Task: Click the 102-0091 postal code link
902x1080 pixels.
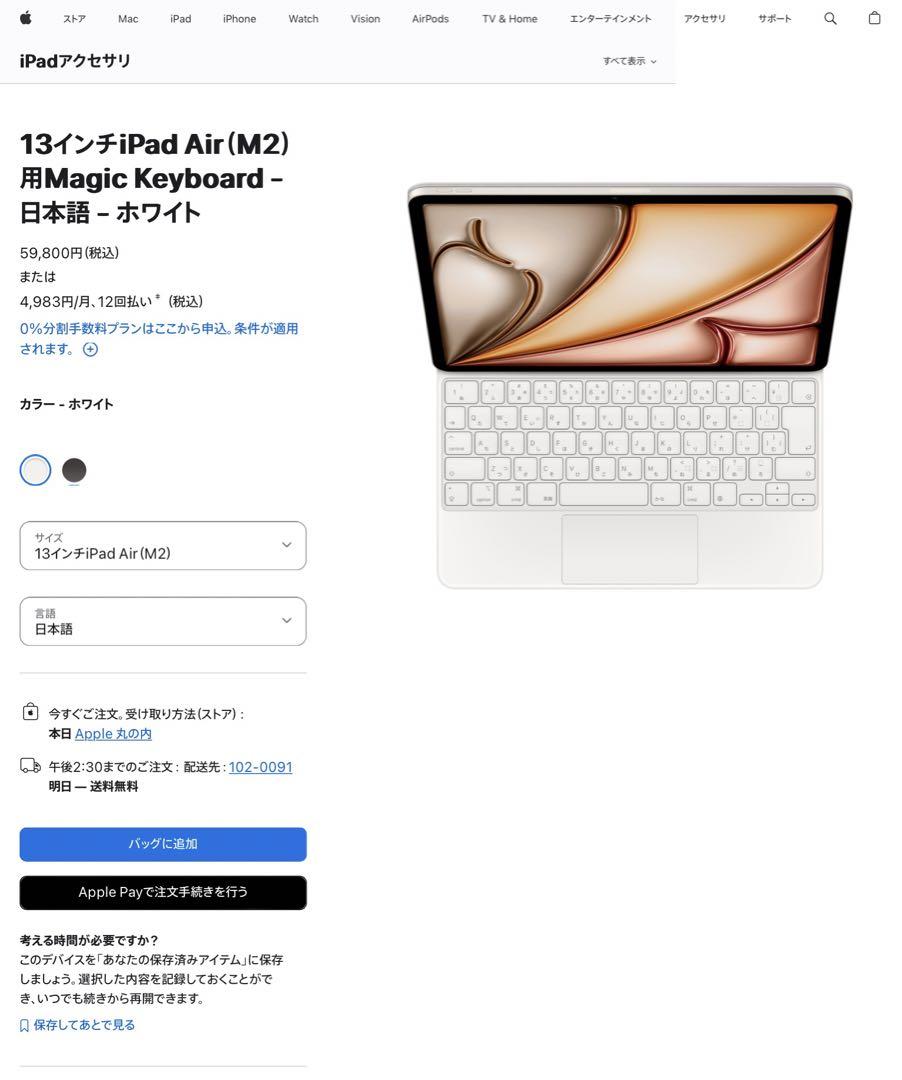Action: 260,767
